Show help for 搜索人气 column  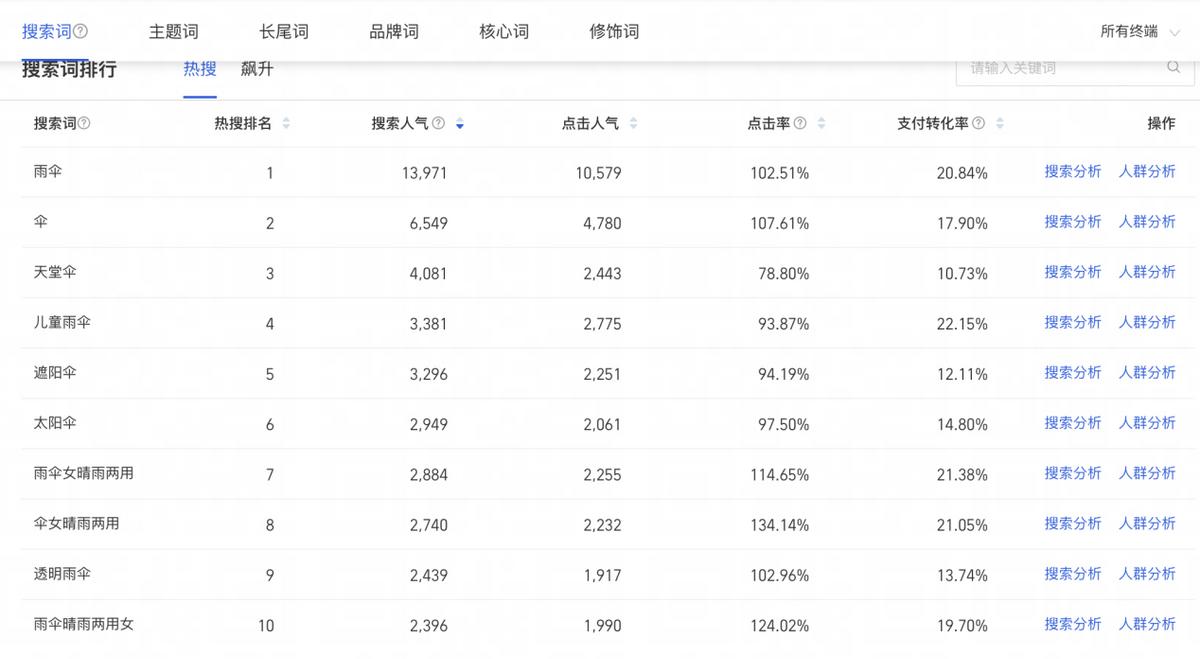(x=439, y=123)
